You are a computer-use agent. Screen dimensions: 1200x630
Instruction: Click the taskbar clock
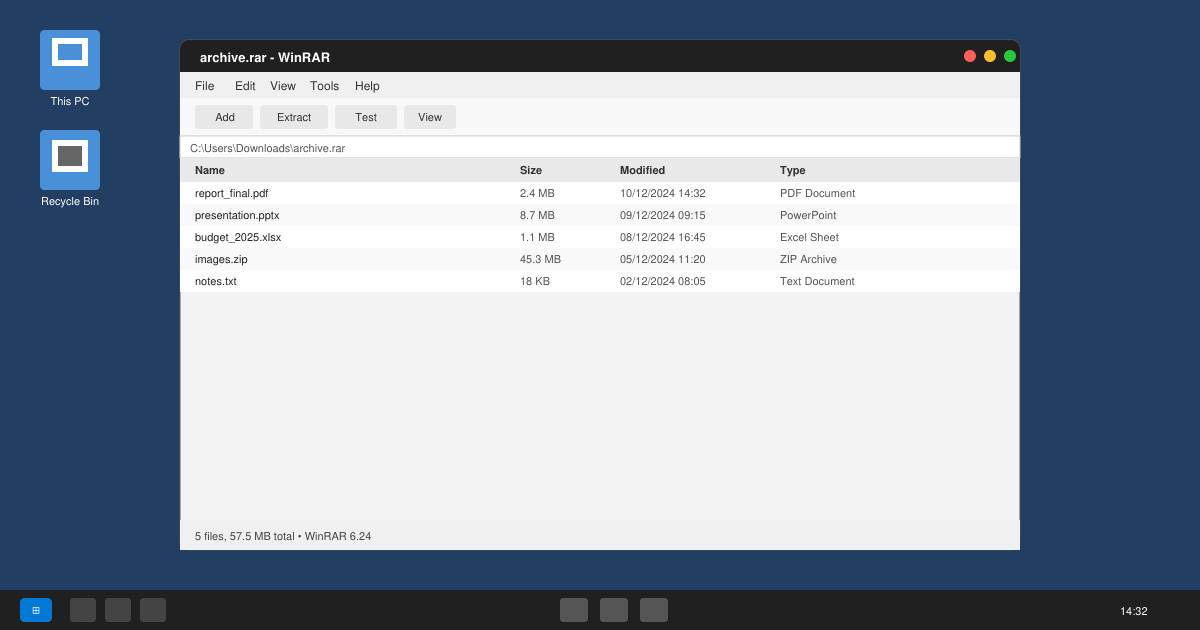[x=1134, y=611]
